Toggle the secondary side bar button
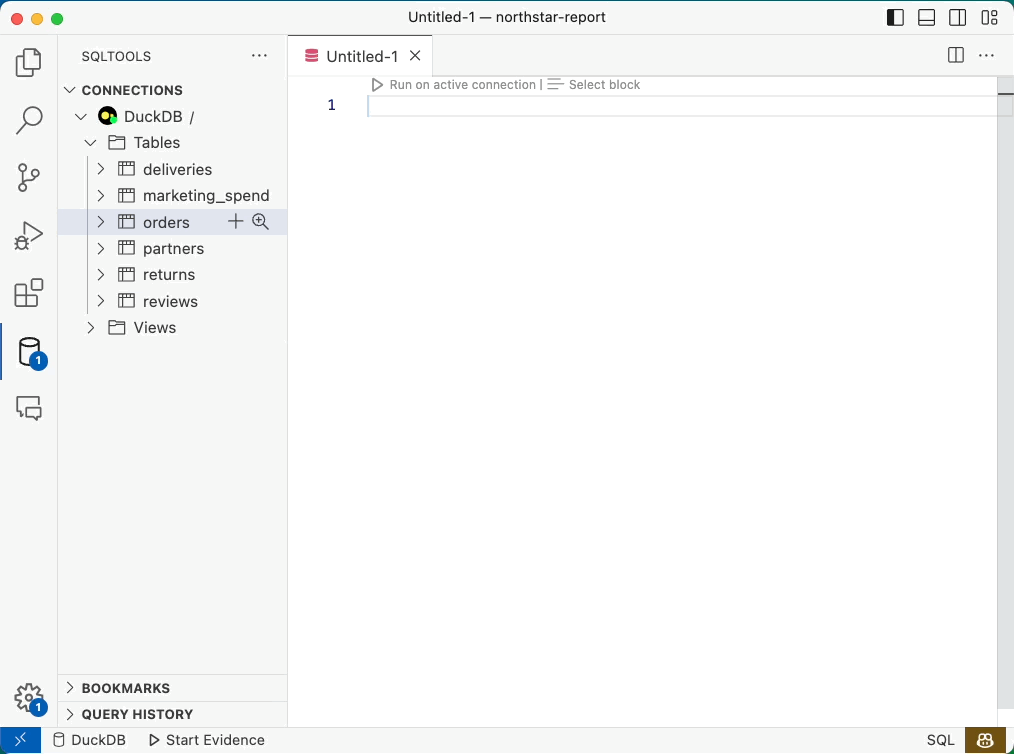The height and width of the screenshot is (754, 1014). [x=957, y=17]
